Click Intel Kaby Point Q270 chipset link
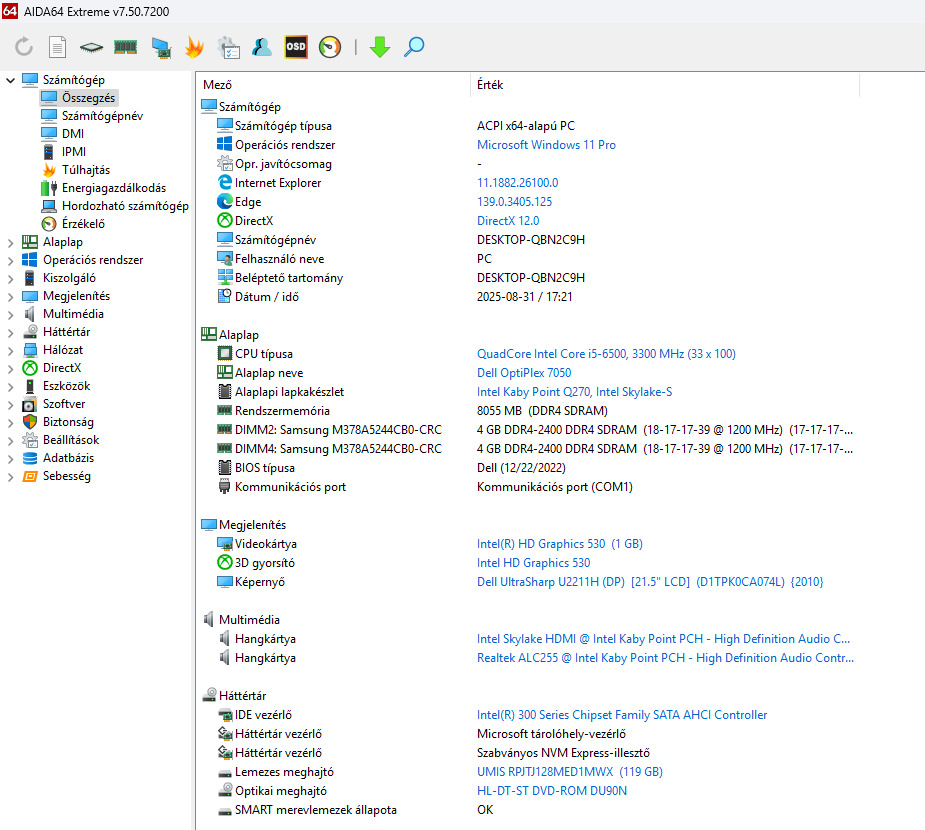Screen dimensions: 925x830 pos(575,392)
